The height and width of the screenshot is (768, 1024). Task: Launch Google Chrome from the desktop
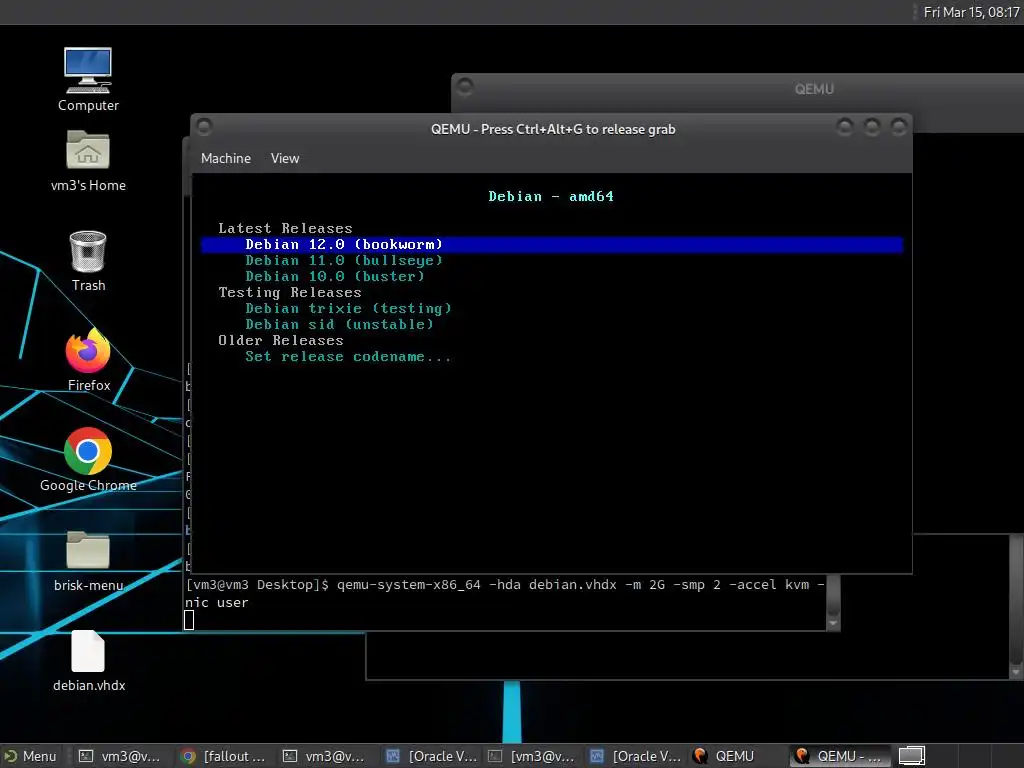[x=88, y=460]
